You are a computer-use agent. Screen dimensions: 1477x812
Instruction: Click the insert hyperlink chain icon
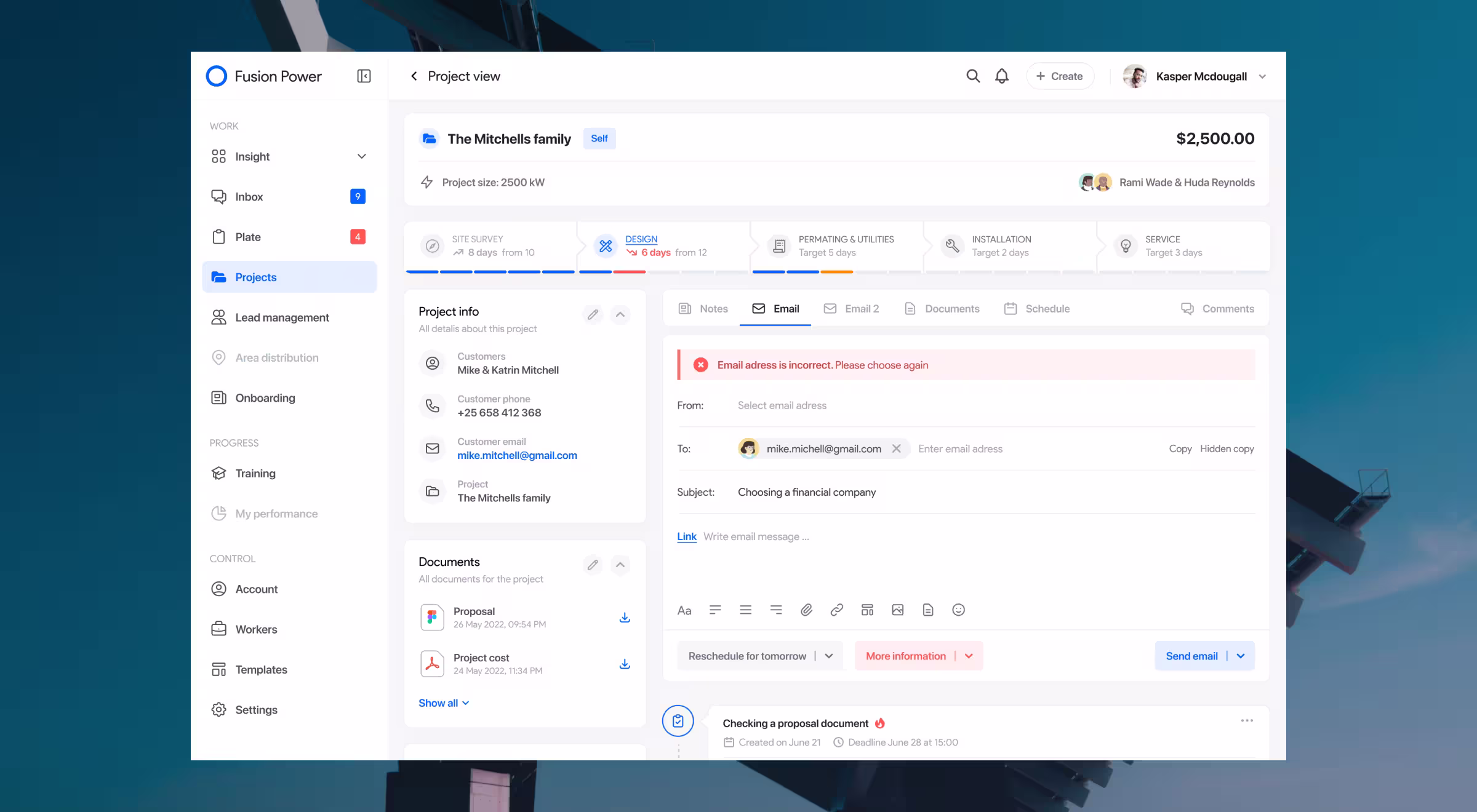[836, 610]
